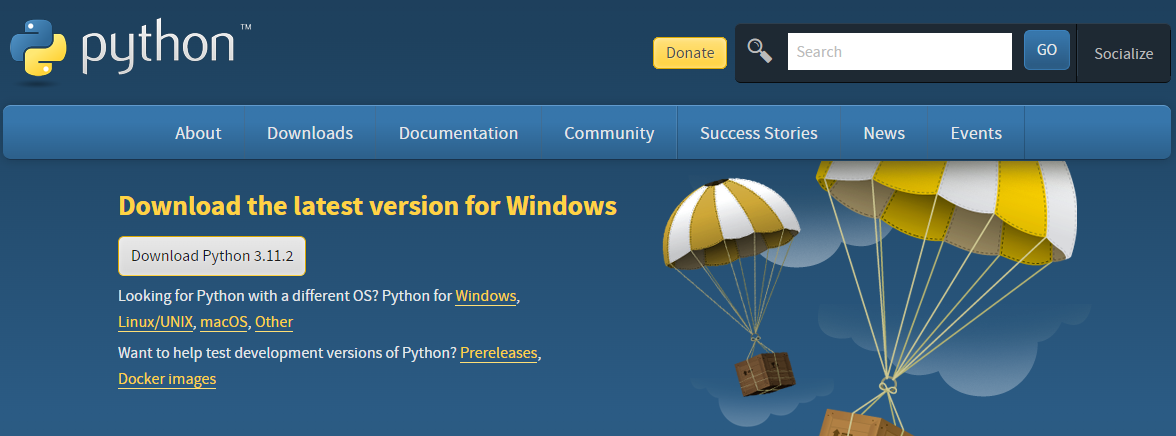Follow the Linux/UNIX download link
The image size is (1176, 436).
click(156, 323)
